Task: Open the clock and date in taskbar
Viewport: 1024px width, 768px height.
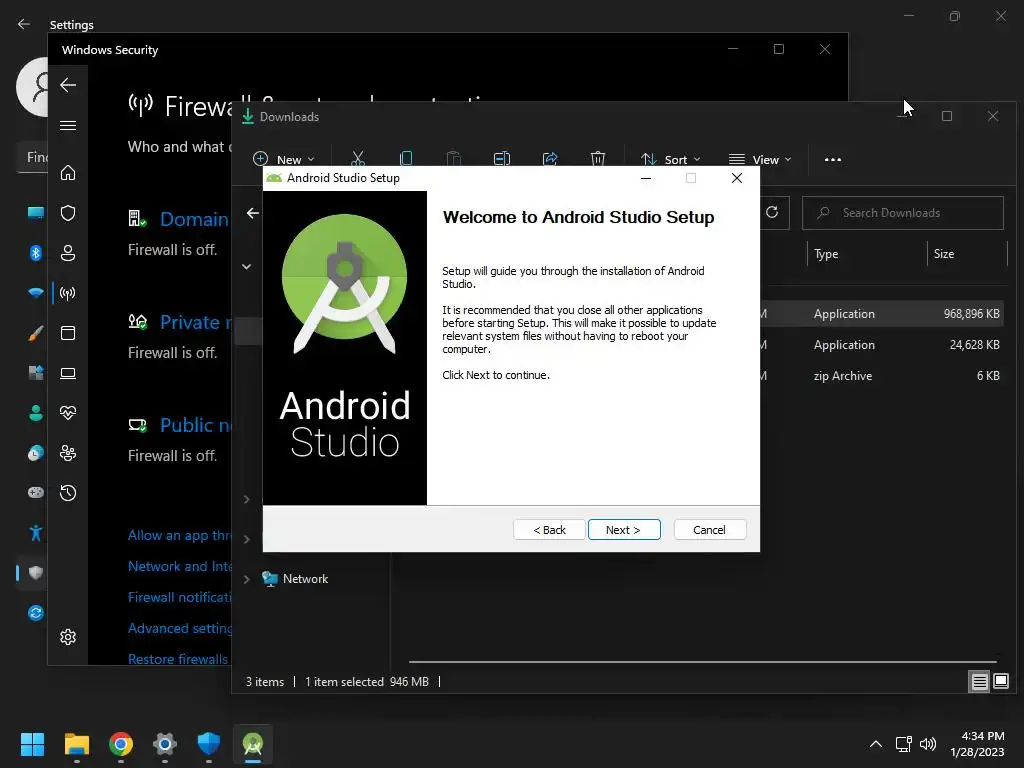Action: [x=977, y=744]
